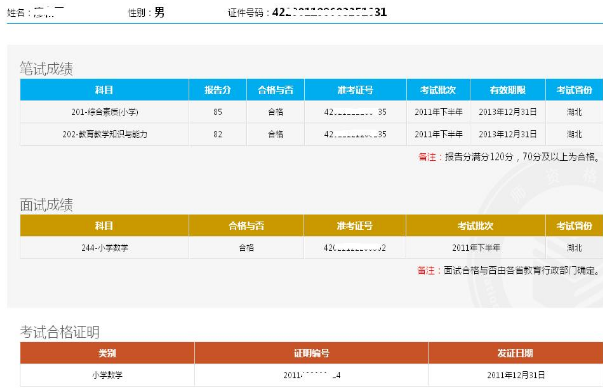Click 2011年下半年 in the 202-教育教学 row
Viewport: 614px width, 390px height.
(439, 134)
